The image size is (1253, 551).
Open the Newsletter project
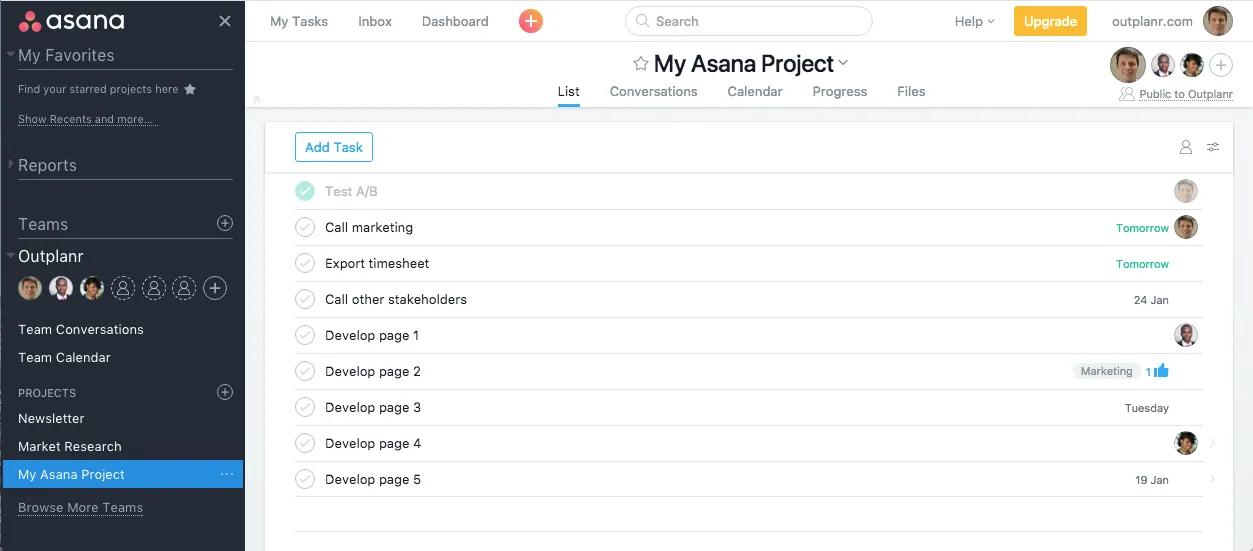(51, 418)
